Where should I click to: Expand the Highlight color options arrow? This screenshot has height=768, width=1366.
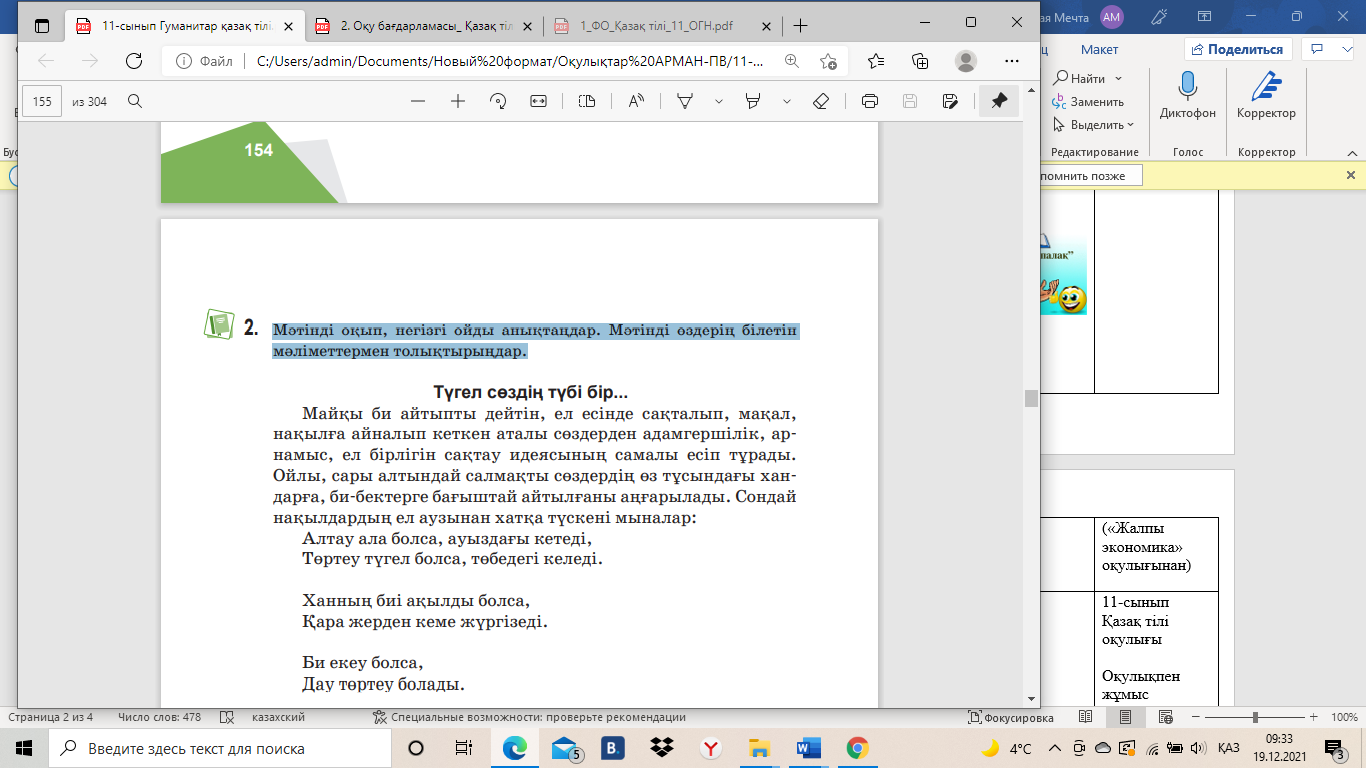tap(787, 101)
